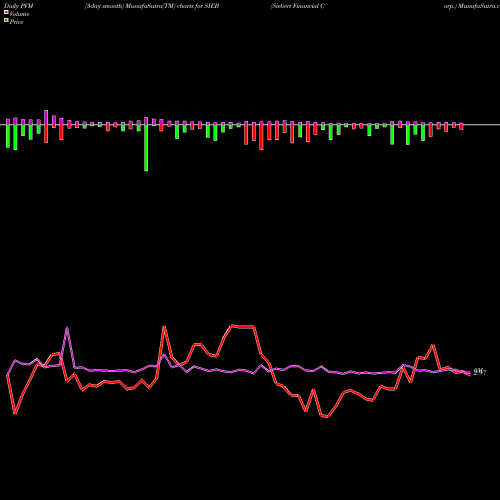Image resolution: width=500 pixels, height=500 pixels.
Task: Click the tallest green volume bar
Action: coord(146,148)
